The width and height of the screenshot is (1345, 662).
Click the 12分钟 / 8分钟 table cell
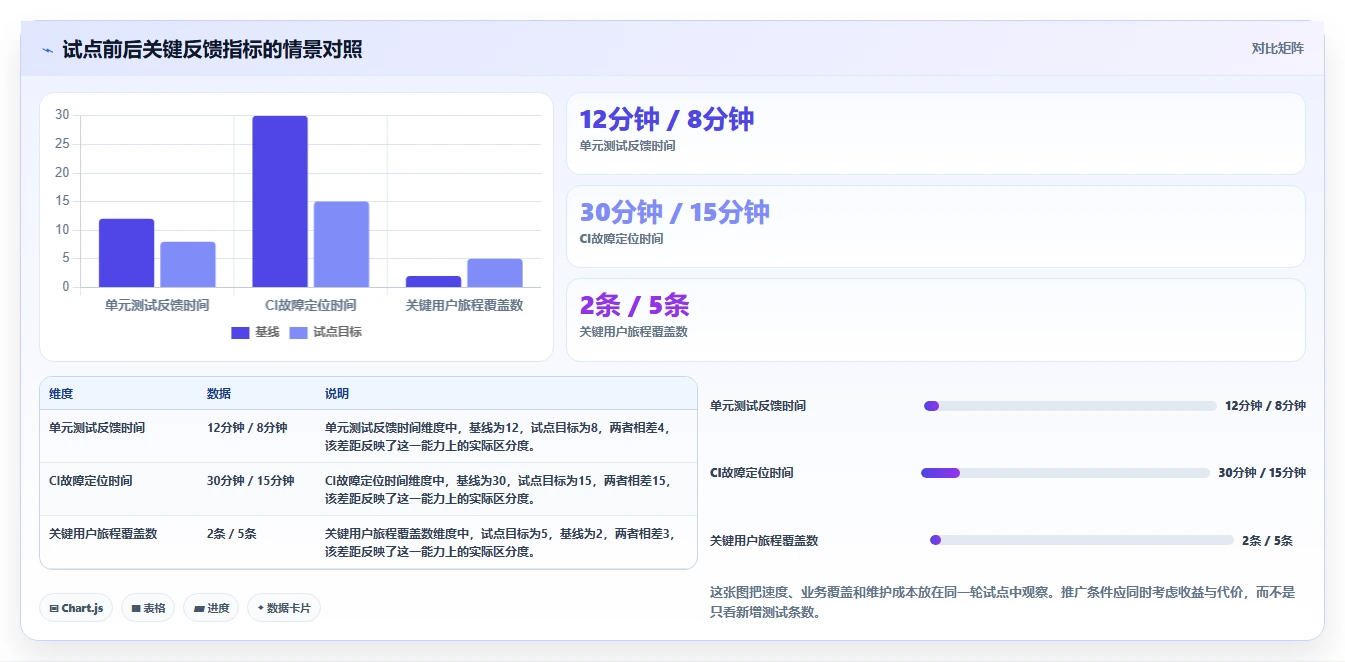(x=247, y=428)
